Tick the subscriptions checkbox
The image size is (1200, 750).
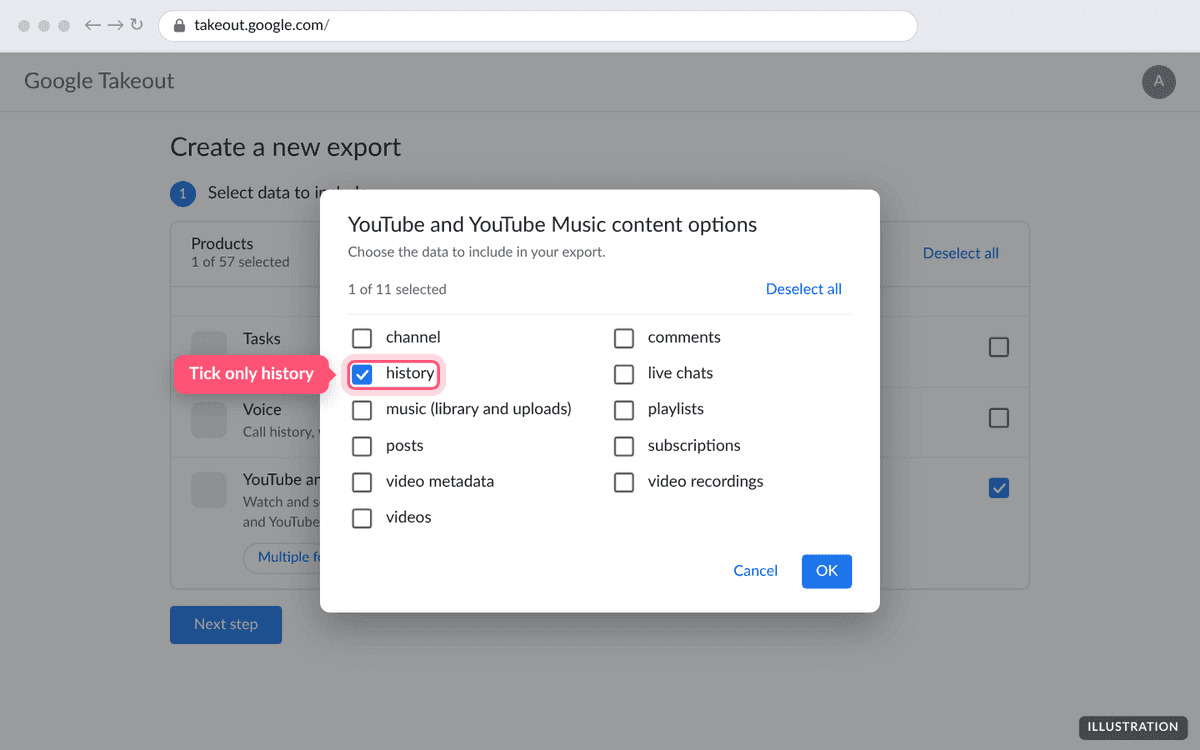624,446
